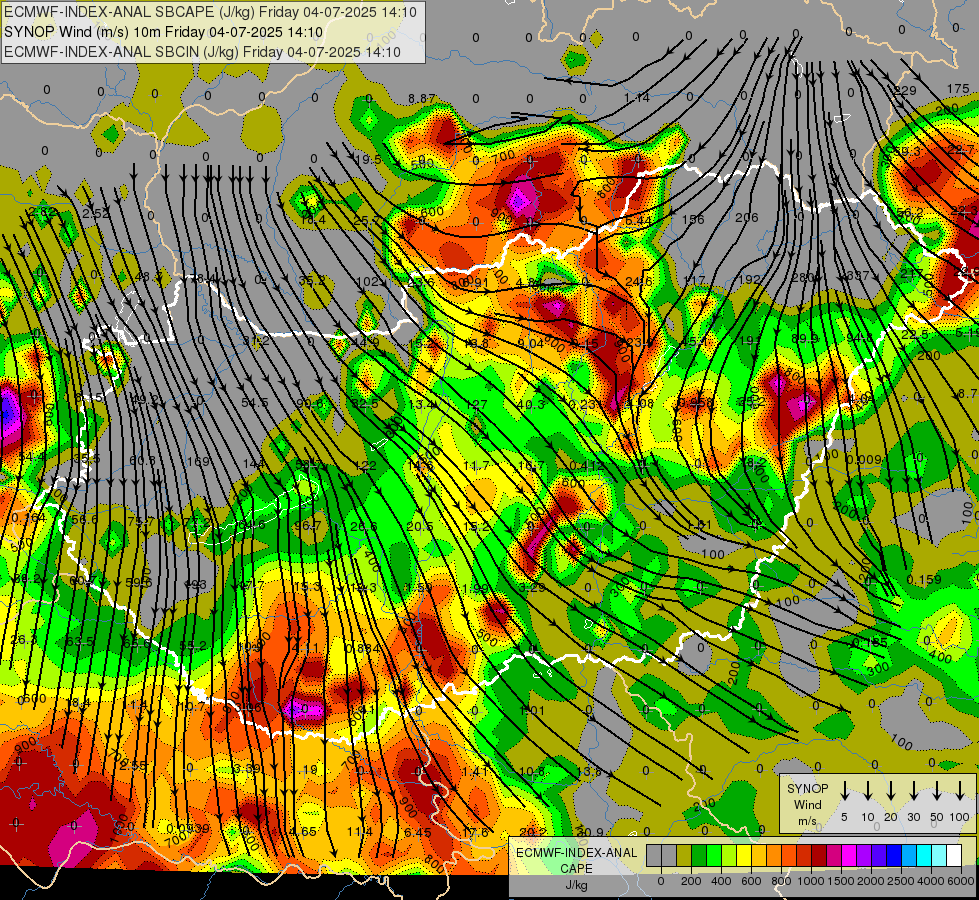Click the SYNOP Wind 10m title line
Viewport: 979px width, 900px height.
(x=163, y=32)
